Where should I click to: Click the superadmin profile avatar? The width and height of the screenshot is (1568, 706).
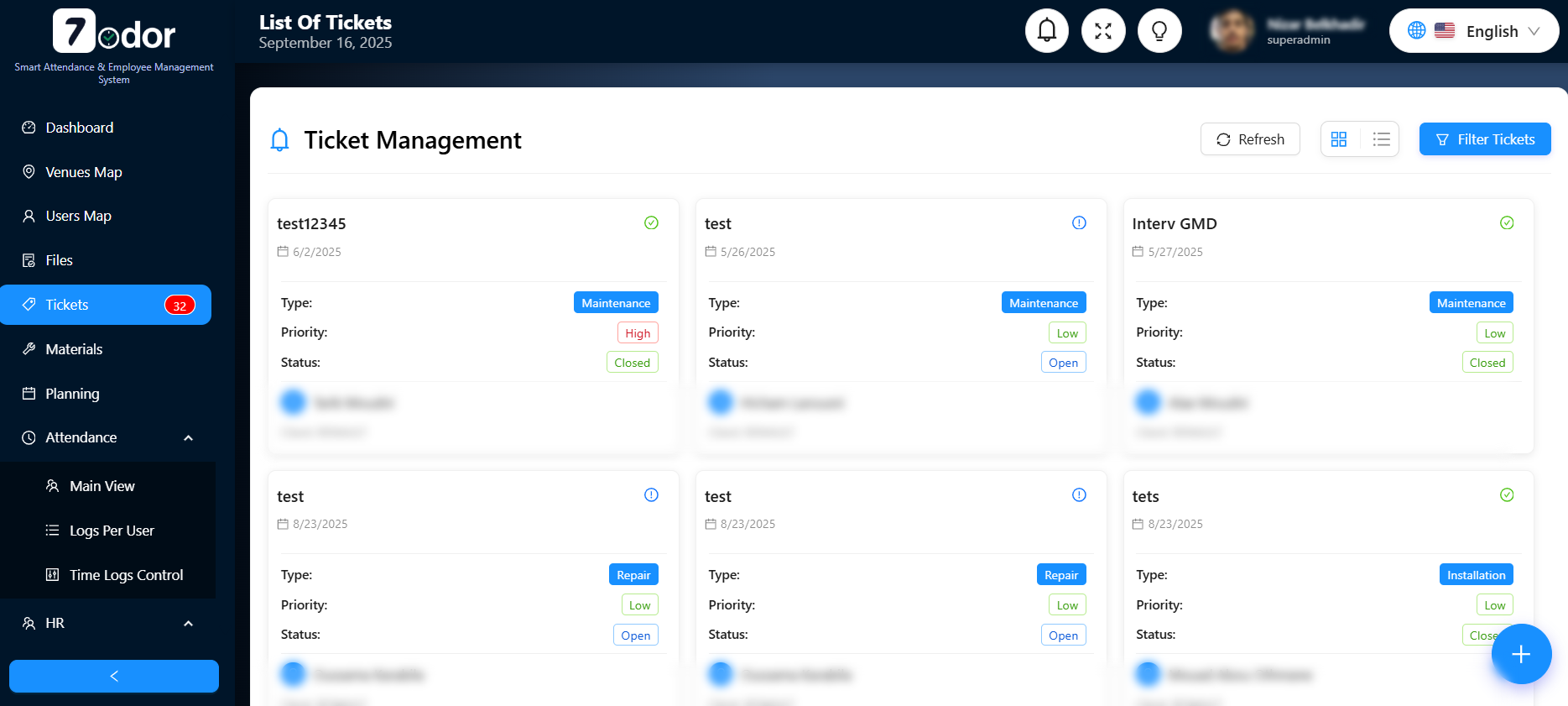1232,31
